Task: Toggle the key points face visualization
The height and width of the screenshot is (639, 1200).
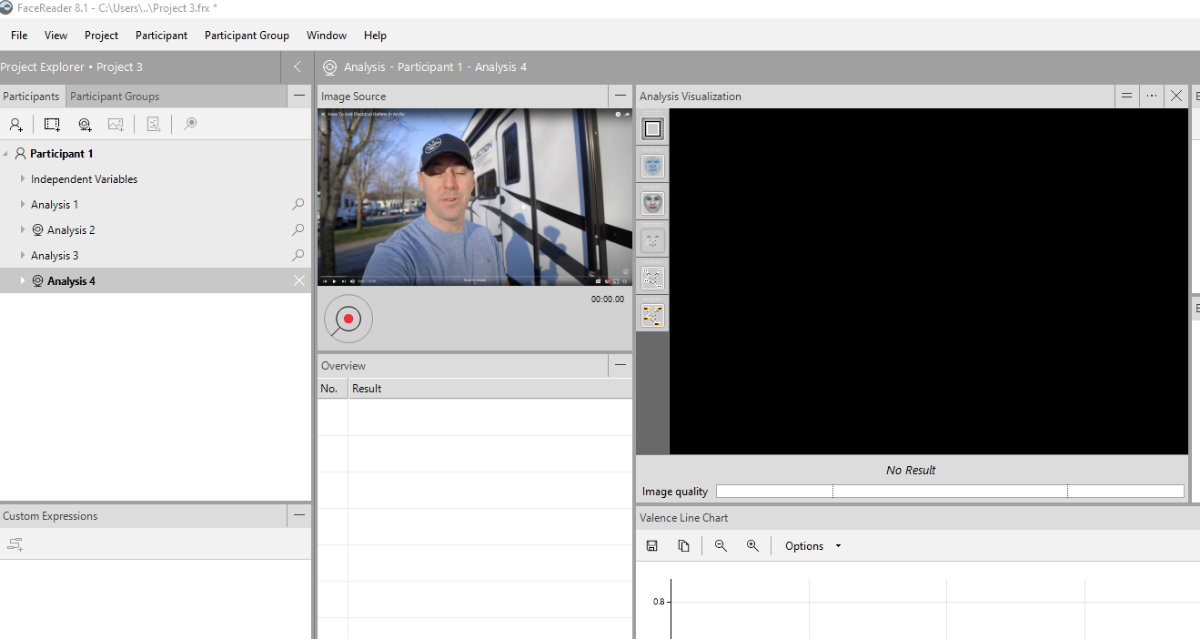Action: click(x=653, y=241)
